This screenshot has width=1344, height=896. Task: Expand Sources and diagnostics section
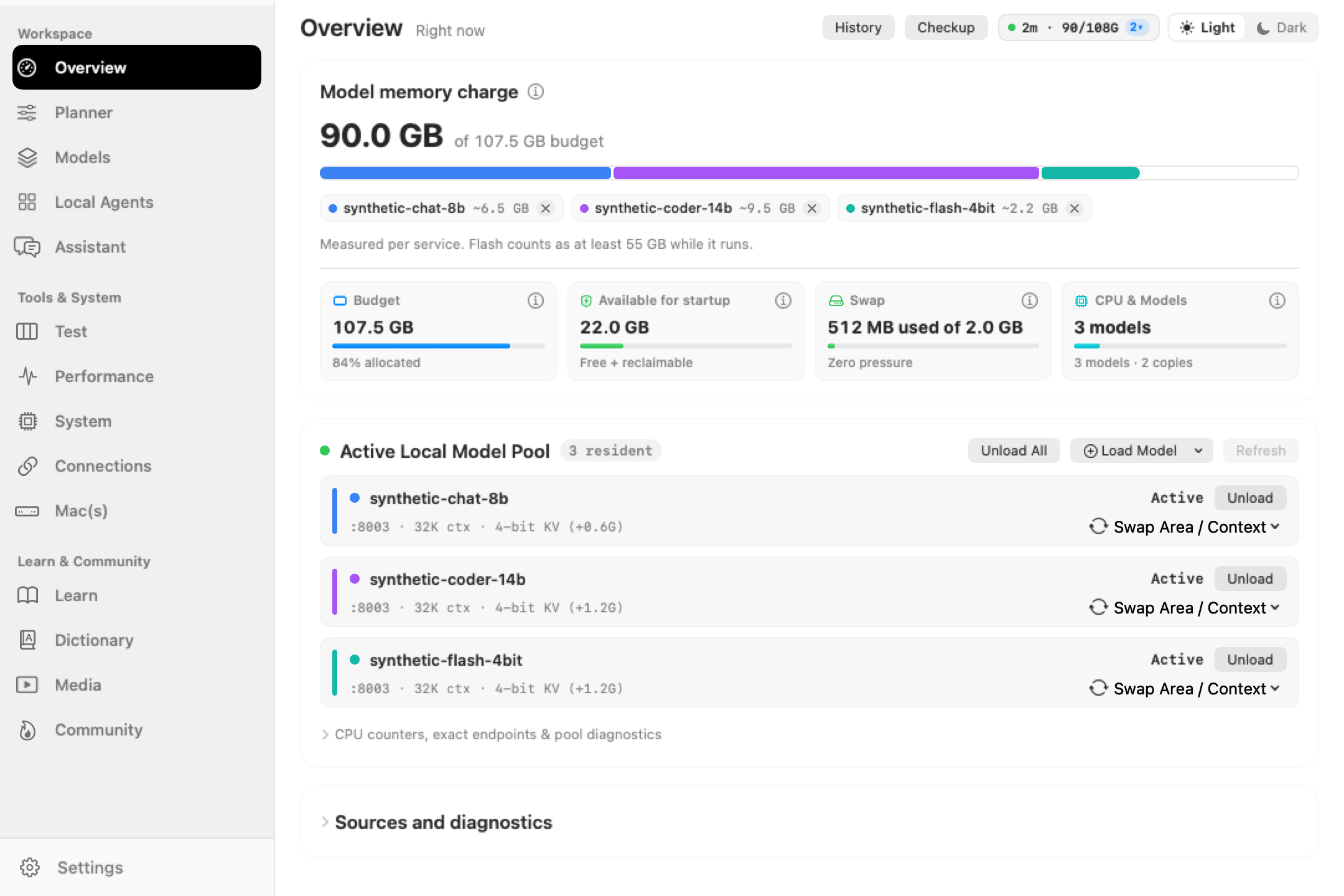pos(437,822)
